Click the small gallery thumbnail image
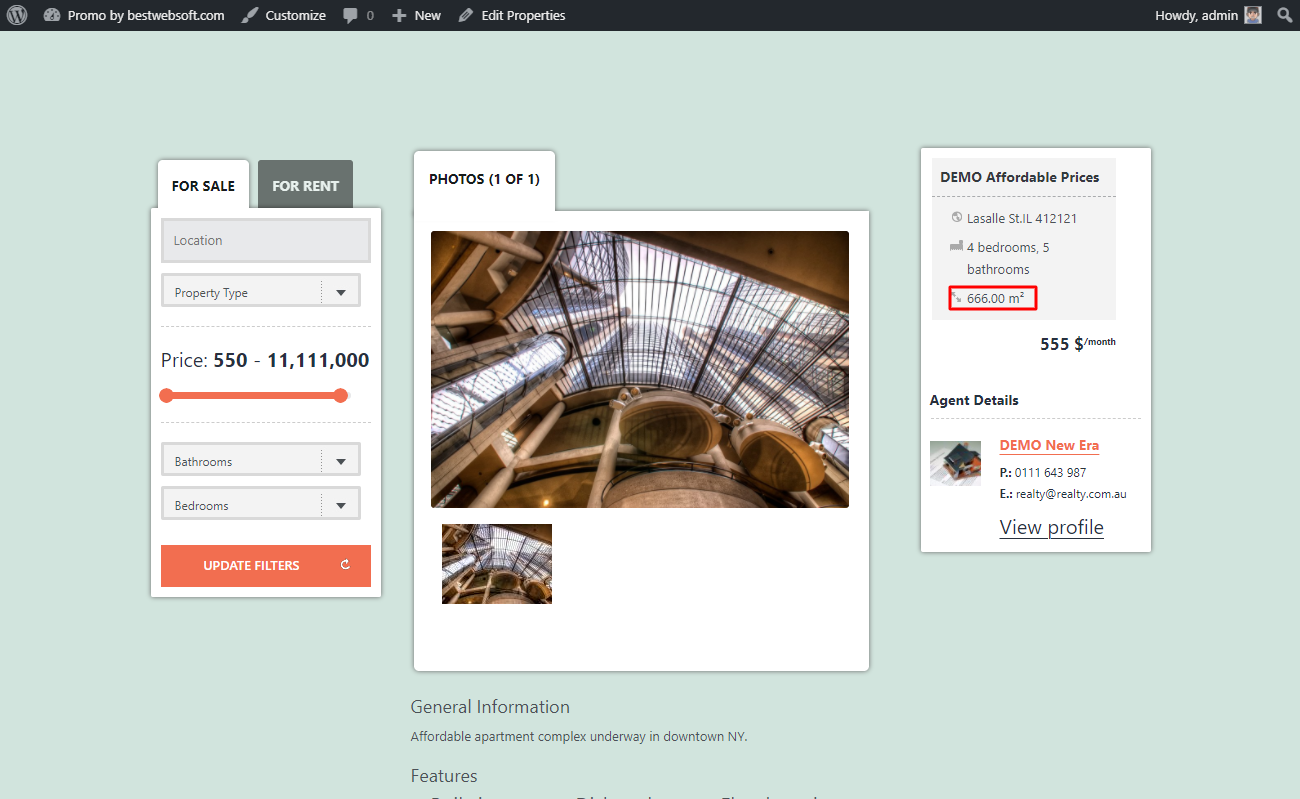 tap(497, 564)
